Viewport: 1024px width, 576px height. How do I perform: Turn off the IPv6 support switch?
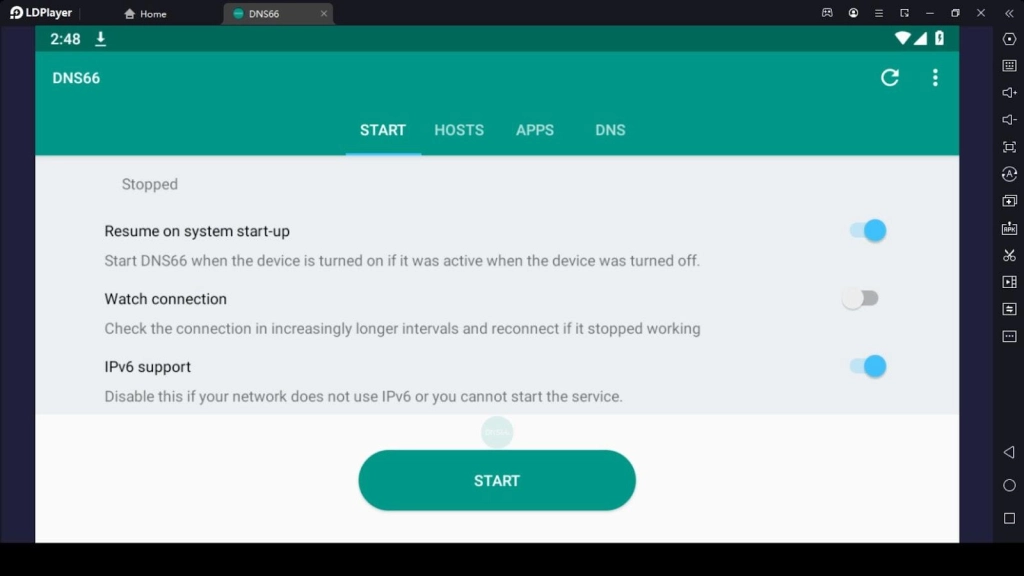click(x=867, y=366)
